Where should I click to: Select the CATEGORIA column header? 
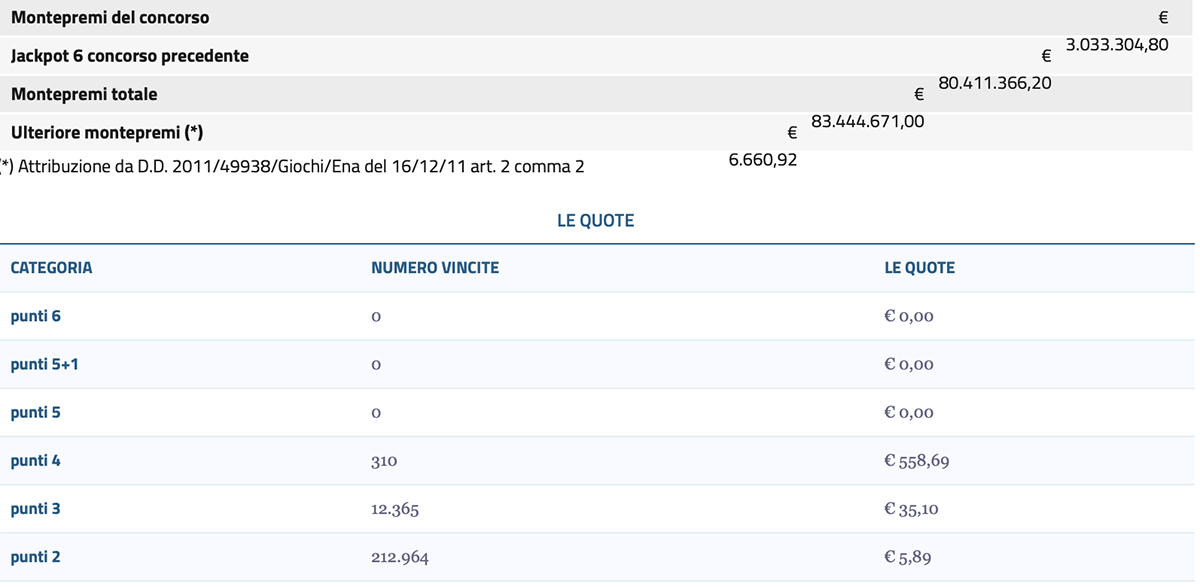pos(51,268)
